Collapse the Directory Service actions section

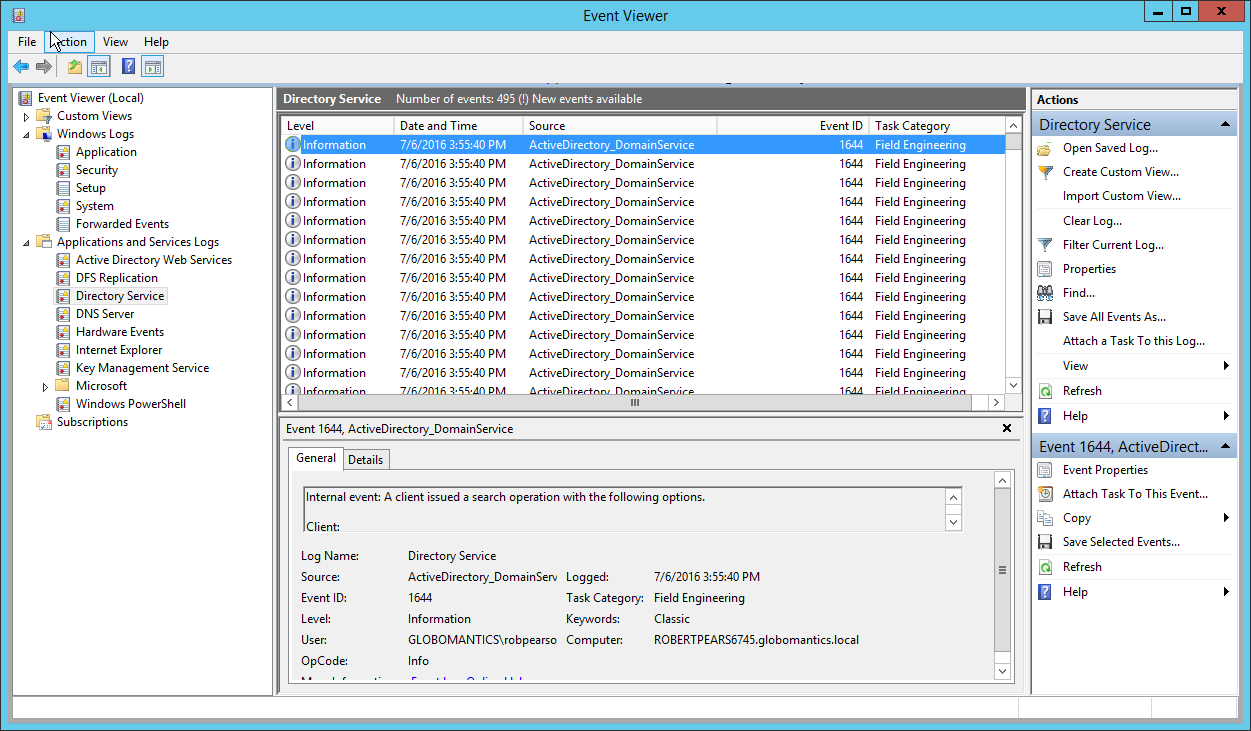(1224, 125)
